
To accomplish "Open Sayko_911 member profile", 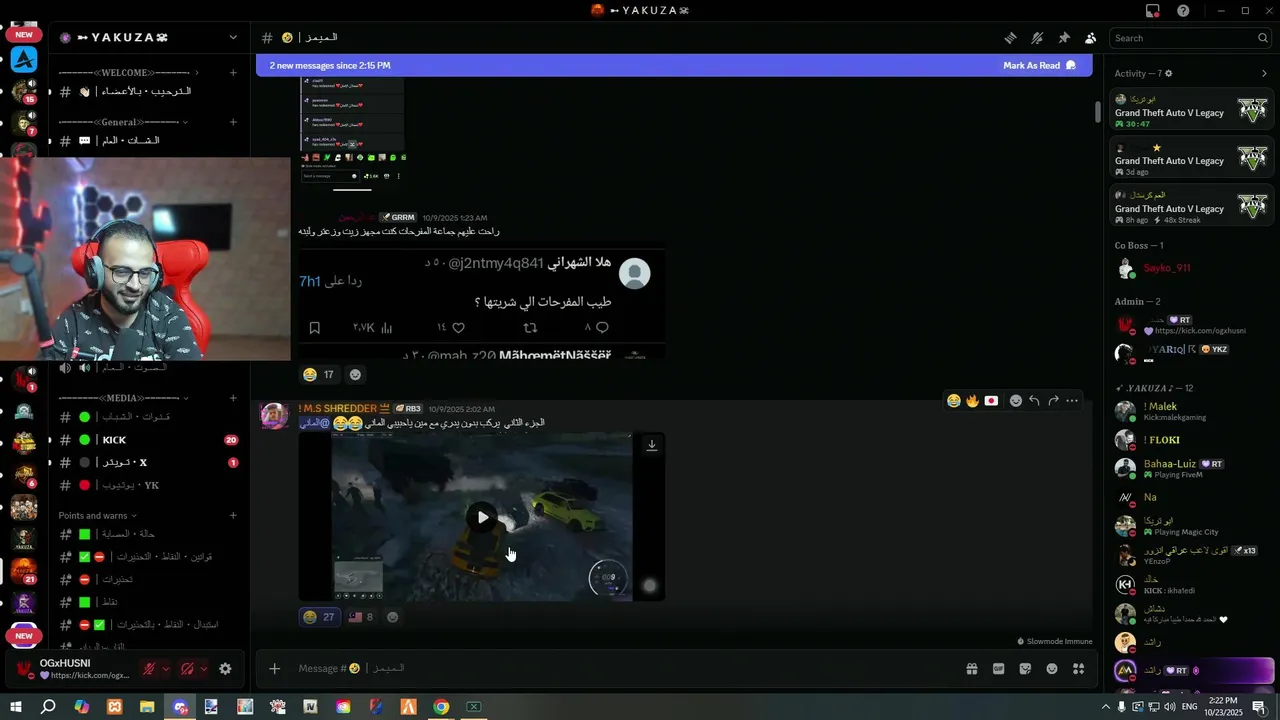I will 1190,268.
